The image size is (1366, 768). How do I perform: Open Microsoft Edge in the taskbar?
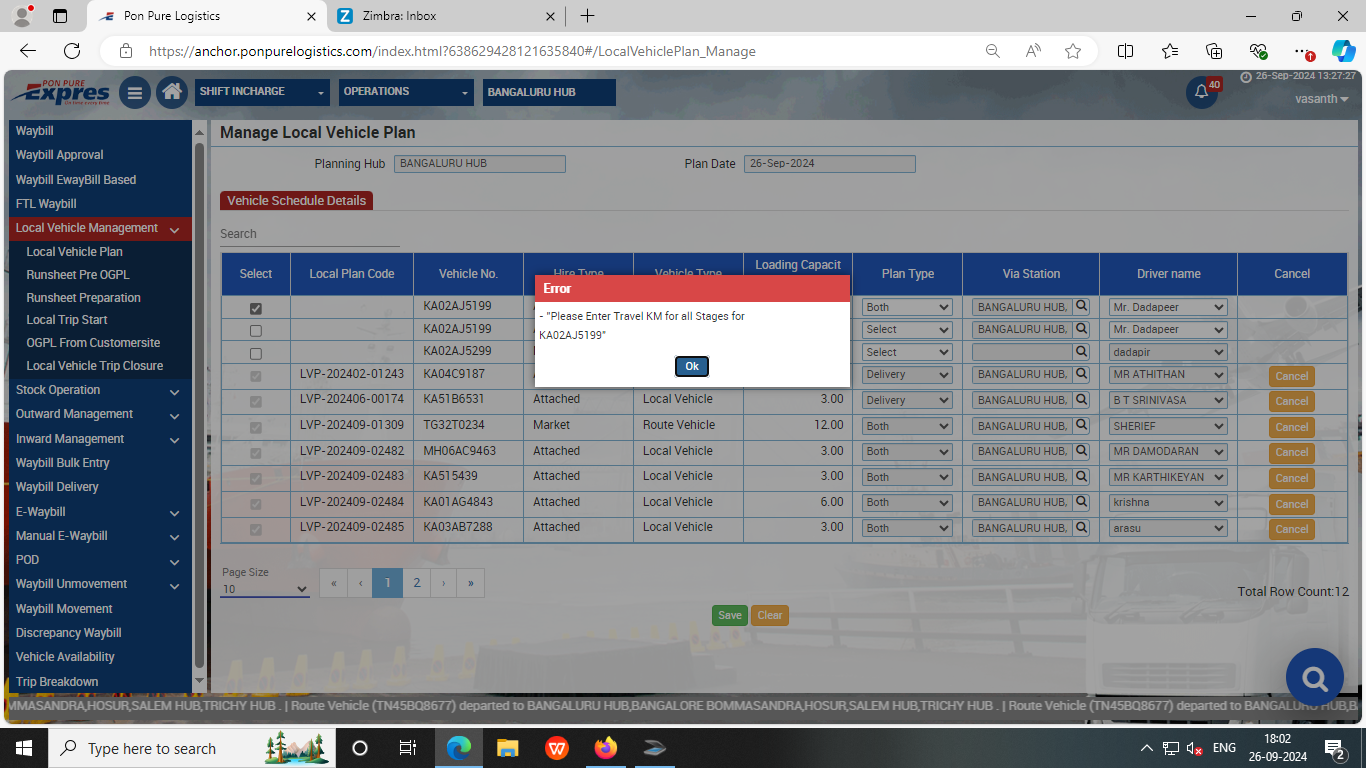pos(459,748)
